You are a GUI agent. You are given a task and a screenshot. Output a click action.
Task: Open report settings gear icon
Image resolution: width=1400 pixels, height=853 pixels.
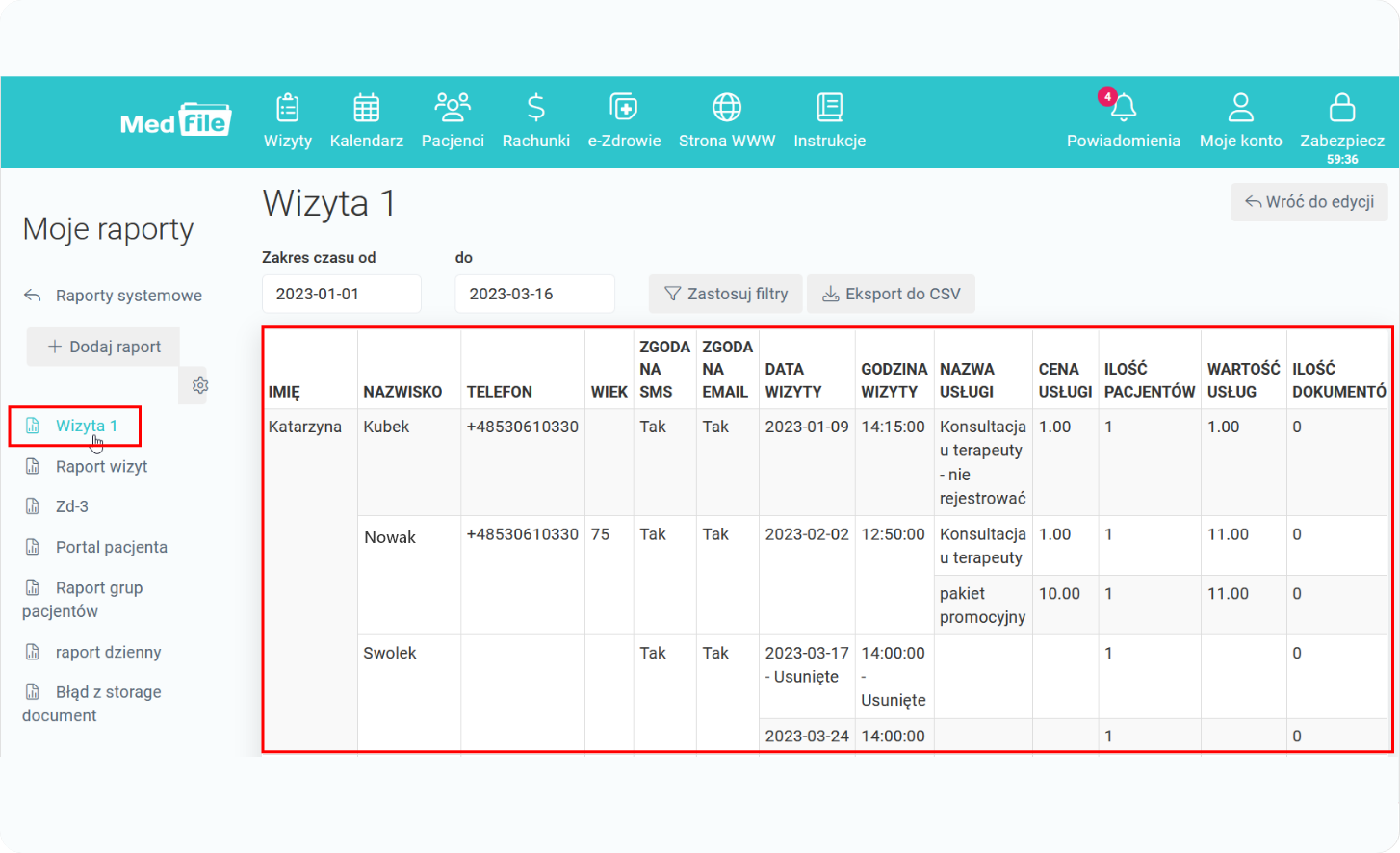pos(200,385)
